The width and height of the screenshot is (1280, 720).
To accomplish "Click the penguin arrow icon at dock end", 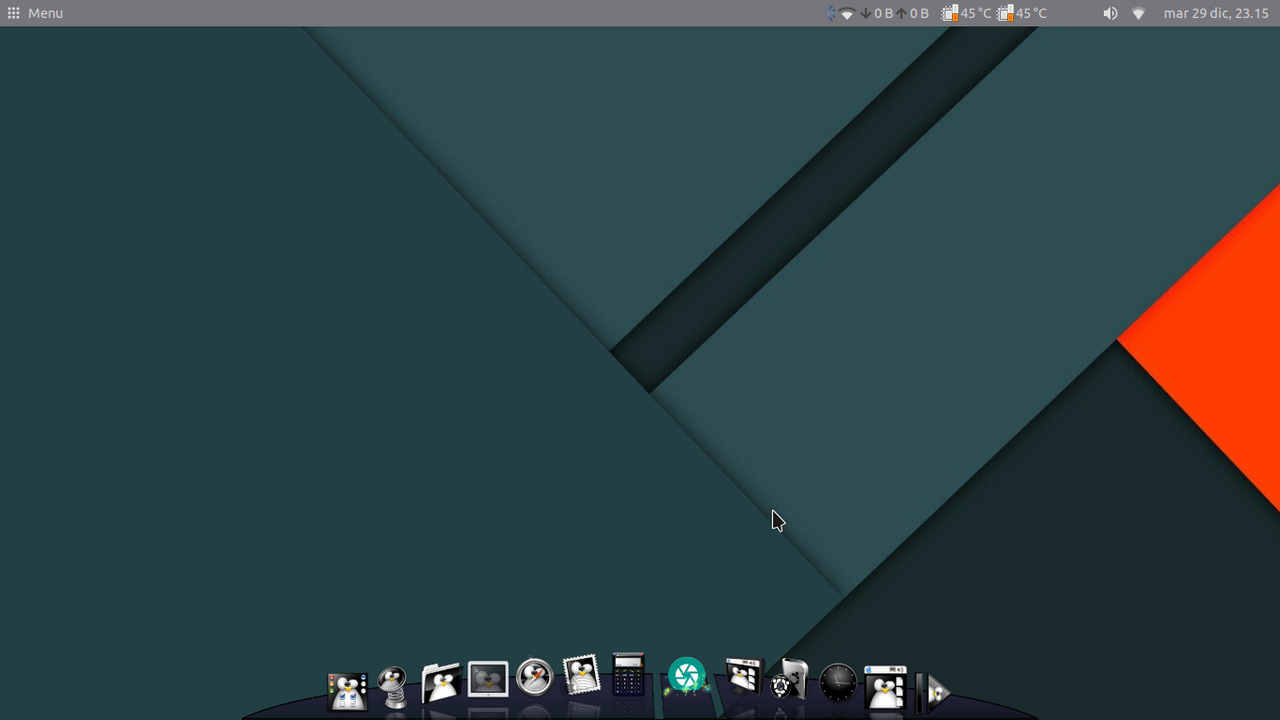I will (934, 691).
